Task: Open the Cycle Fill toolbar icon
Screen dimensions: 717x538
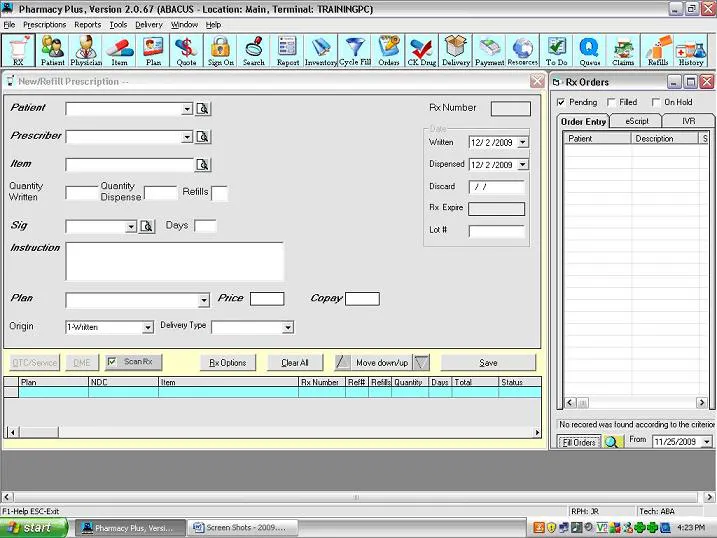Action: (x=355, y=50)
